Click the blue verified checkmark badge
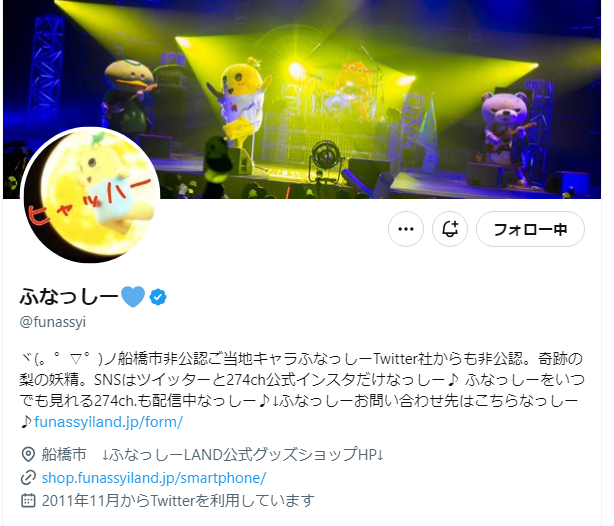Viewport: 614px width, 526px height. coord(158,297)
